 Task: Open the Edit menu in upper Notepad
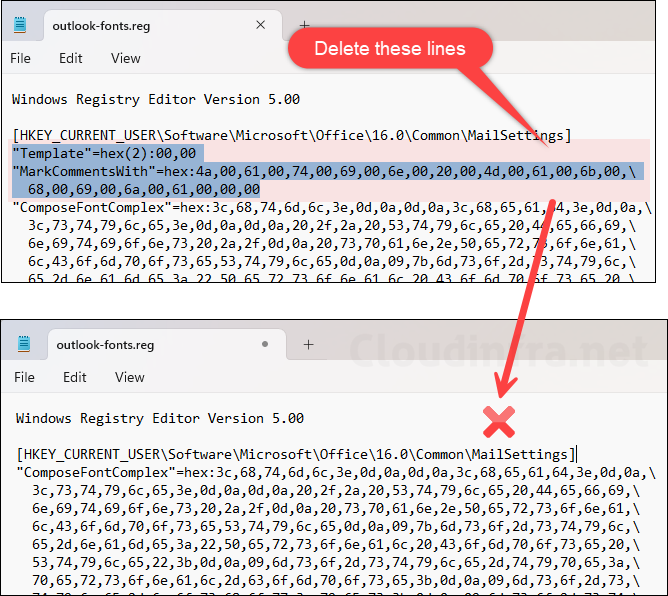(x=70, y=58)
